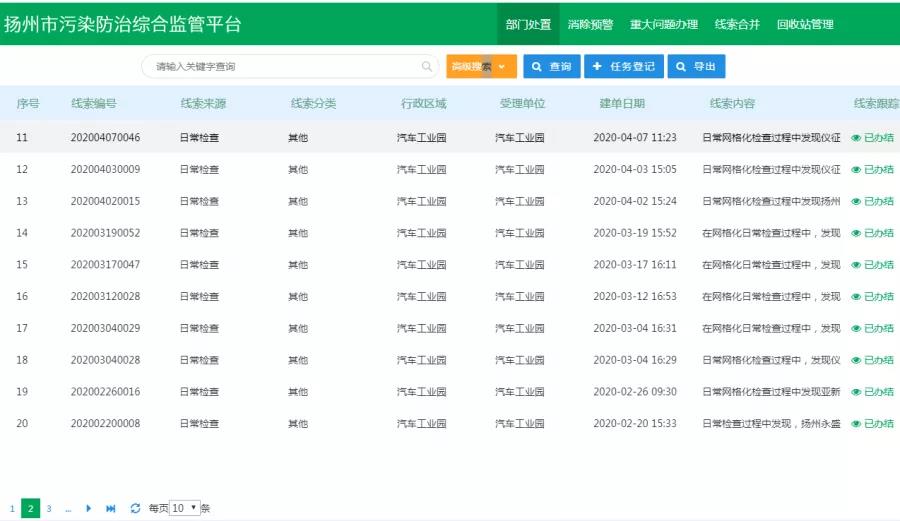Open the 回收站管理 tab
Viewport: 900px width, 521px height.
(805, 24)
